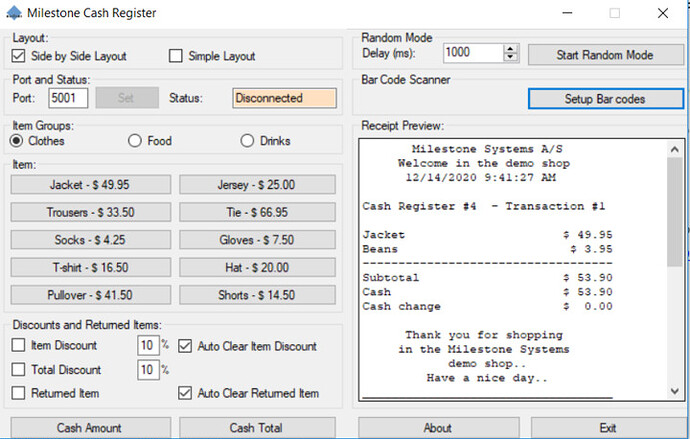This screenshot has width=690, height=439.
Task: Click the Milestone Cash Register title bar icon
Action: coord(14,13)
